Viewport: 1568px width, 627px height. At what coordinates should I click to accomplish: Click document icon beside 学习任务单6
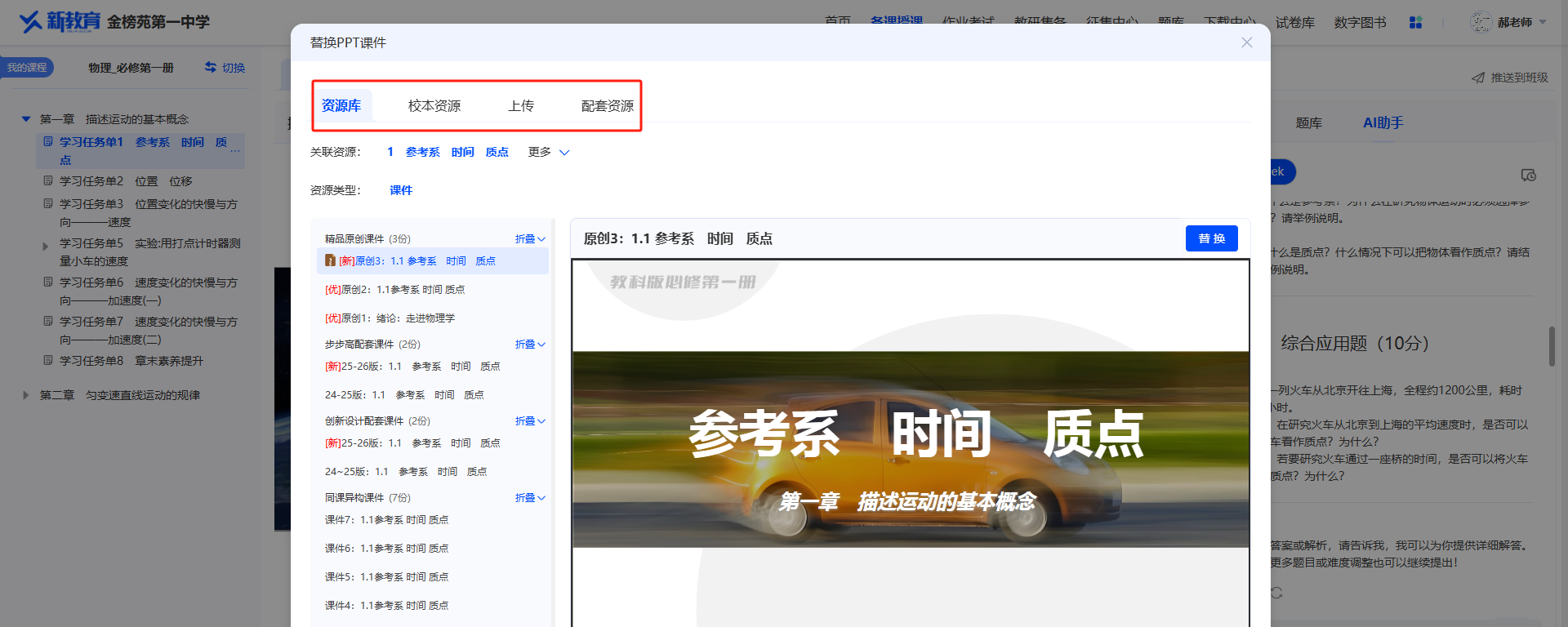click(48, 282)
